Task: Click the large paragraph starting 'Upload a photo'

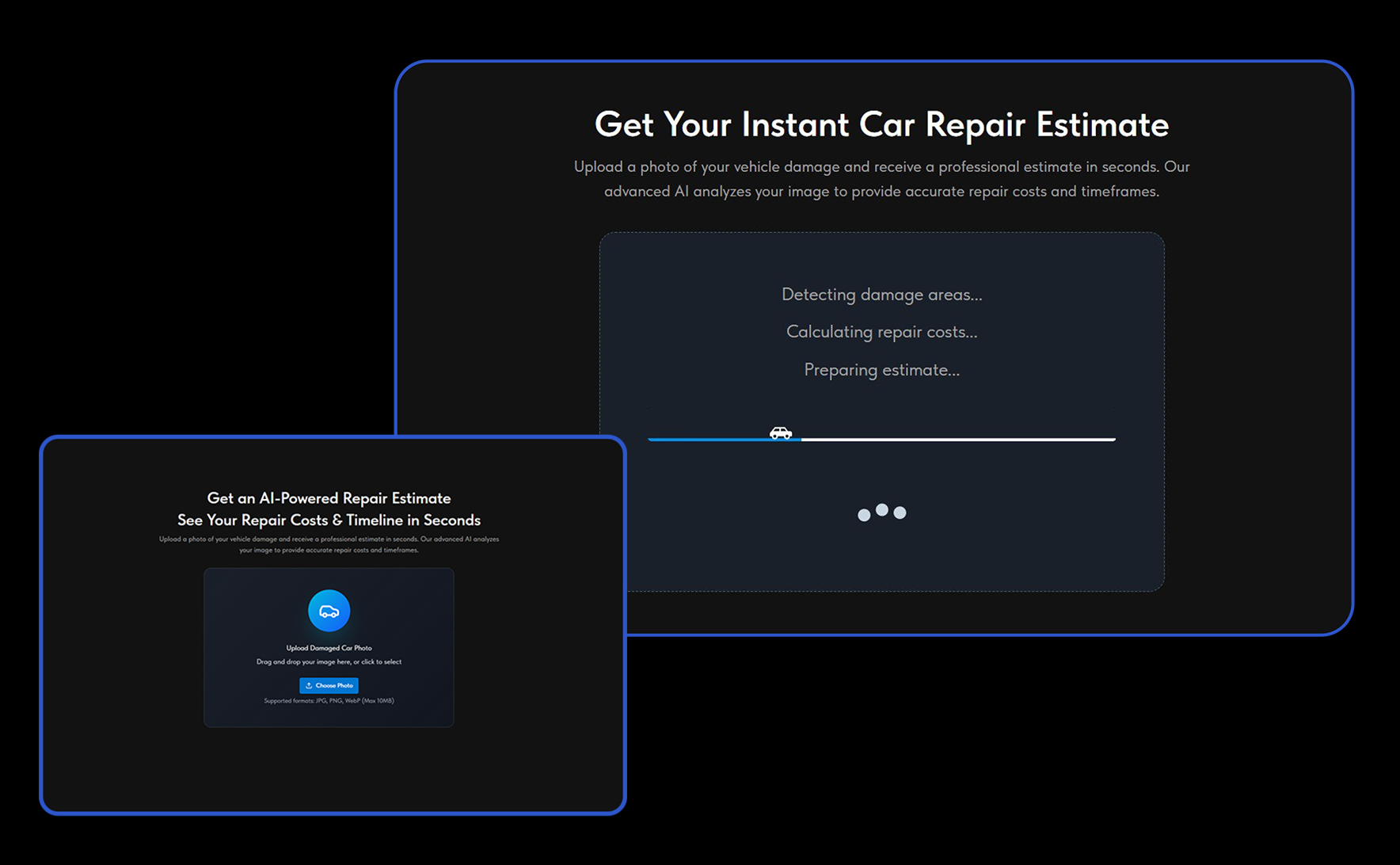Action: [881, 179]
